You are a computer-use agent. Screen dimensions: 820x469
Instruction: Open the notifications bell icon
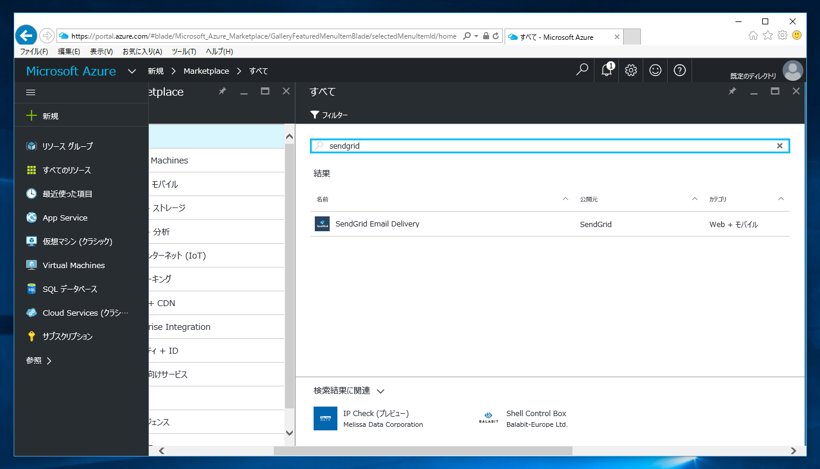tap(607, 71)
